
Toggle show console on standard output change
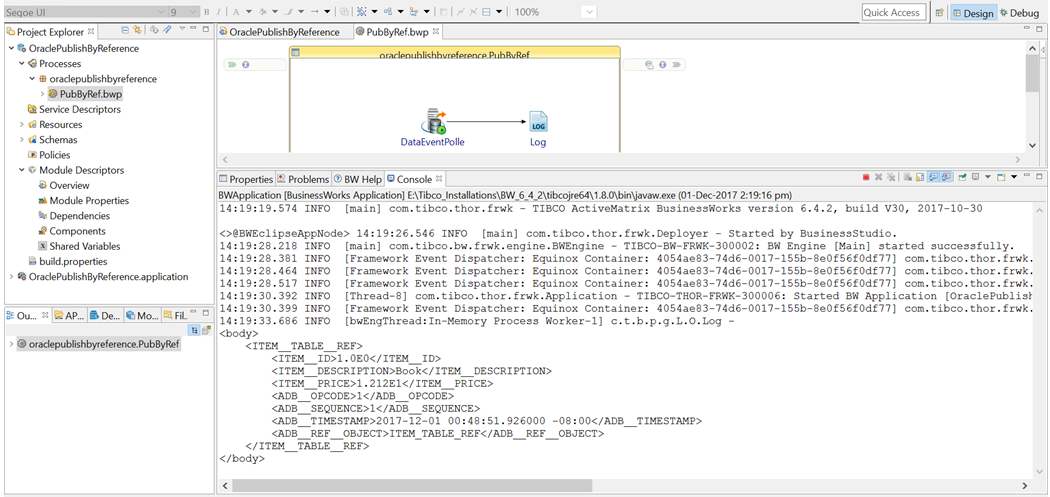pyautogui.click(x=933, y=178)
